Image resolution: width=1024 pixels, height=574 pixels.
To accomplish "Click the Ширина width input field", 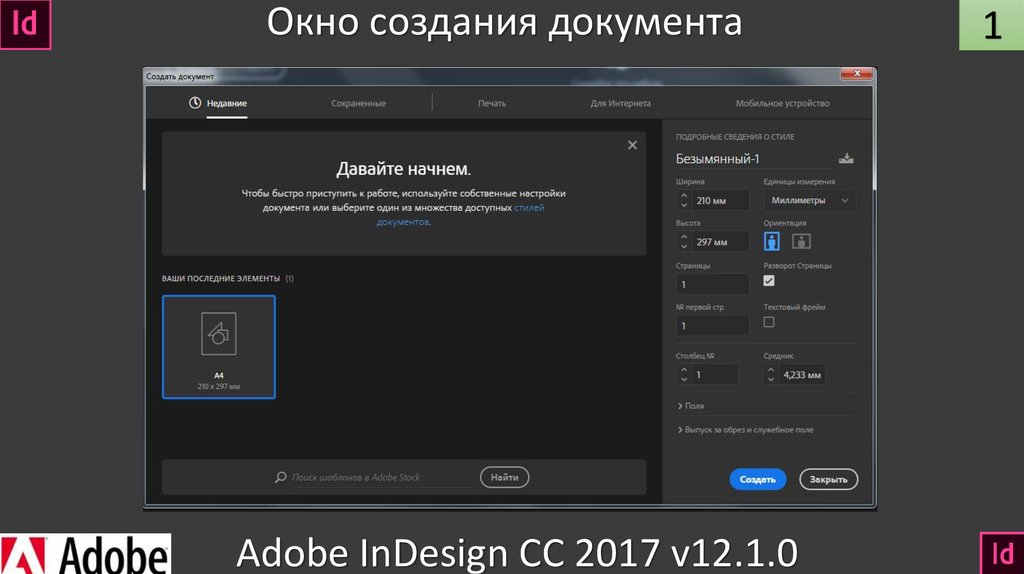I will (720, 201).
